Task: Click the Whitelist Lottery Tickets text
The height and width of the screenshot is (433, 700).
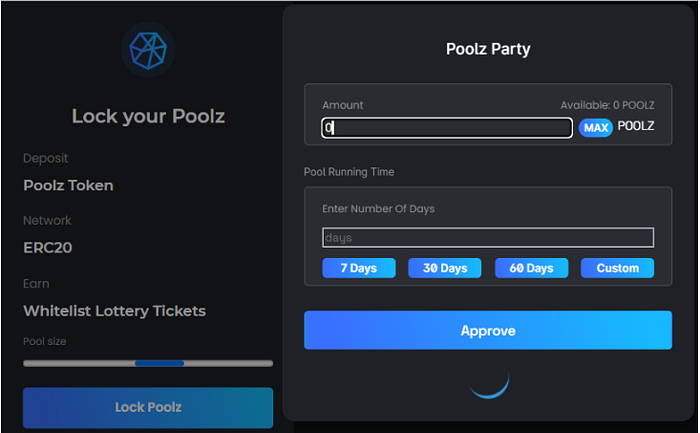Action: [115, 311]
